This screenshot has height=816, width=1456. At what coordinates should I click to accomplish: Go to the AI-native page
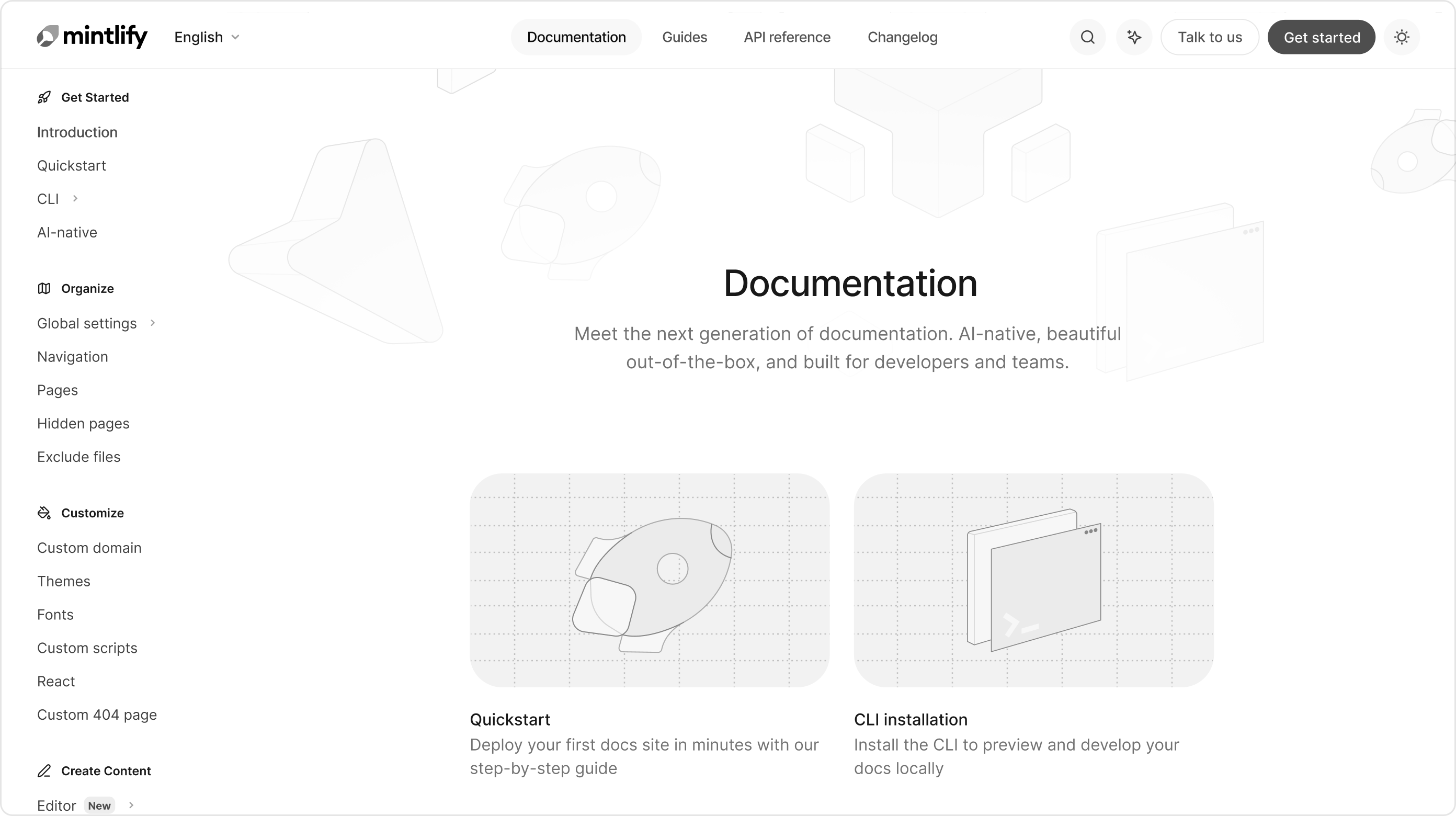pyautogui.click(x=67, y=232)
